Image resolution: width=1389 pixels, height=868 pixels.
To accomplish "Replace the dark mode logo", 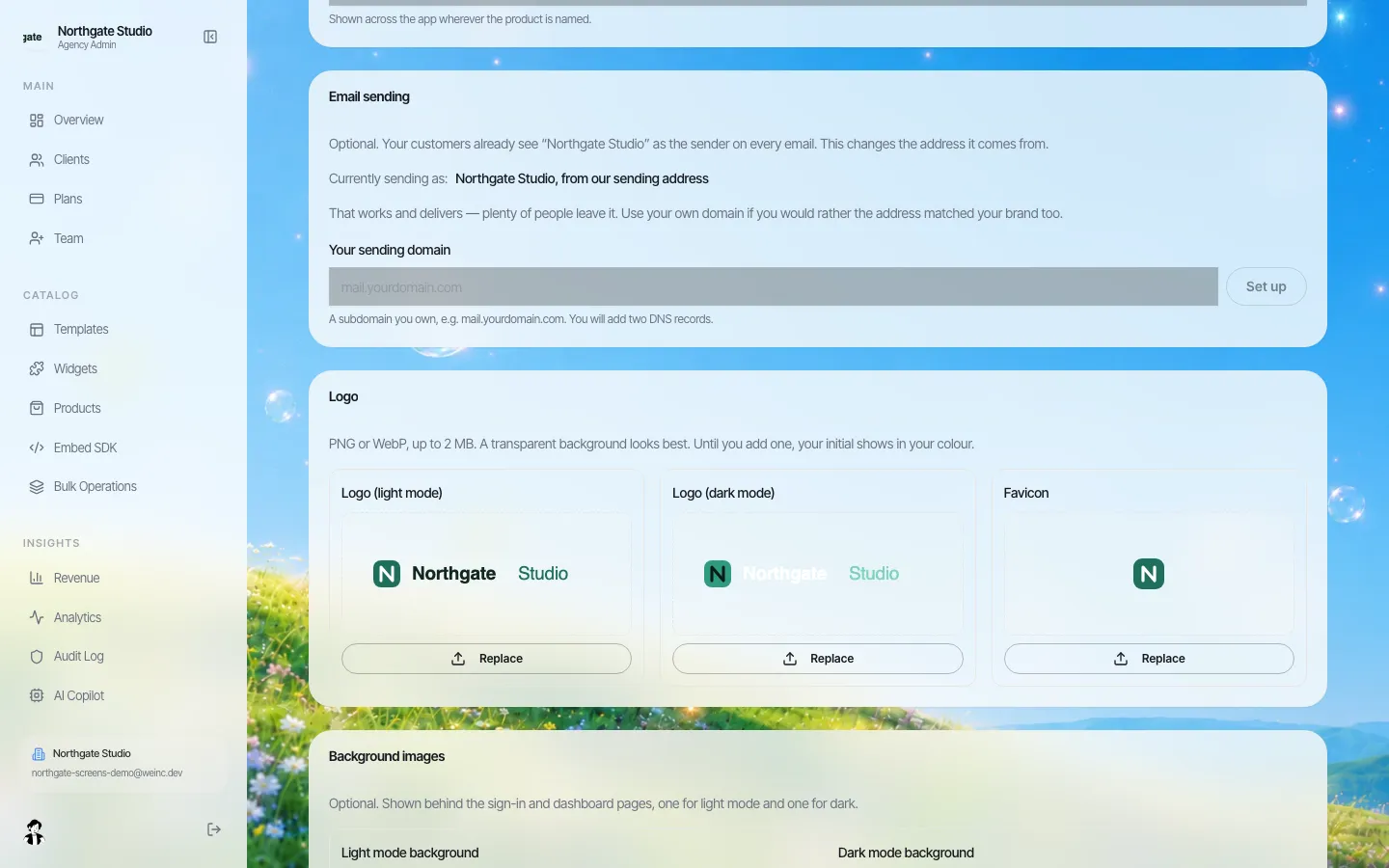I will (x=817, y=659).
